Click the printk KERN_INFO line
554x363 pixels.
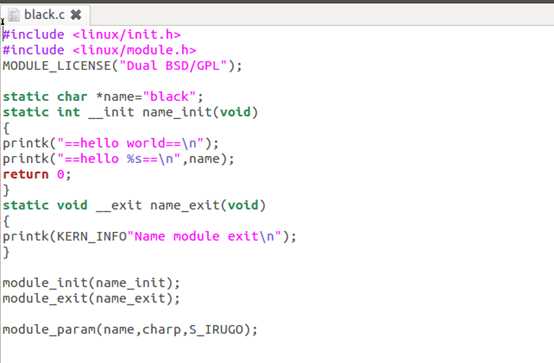149,236
